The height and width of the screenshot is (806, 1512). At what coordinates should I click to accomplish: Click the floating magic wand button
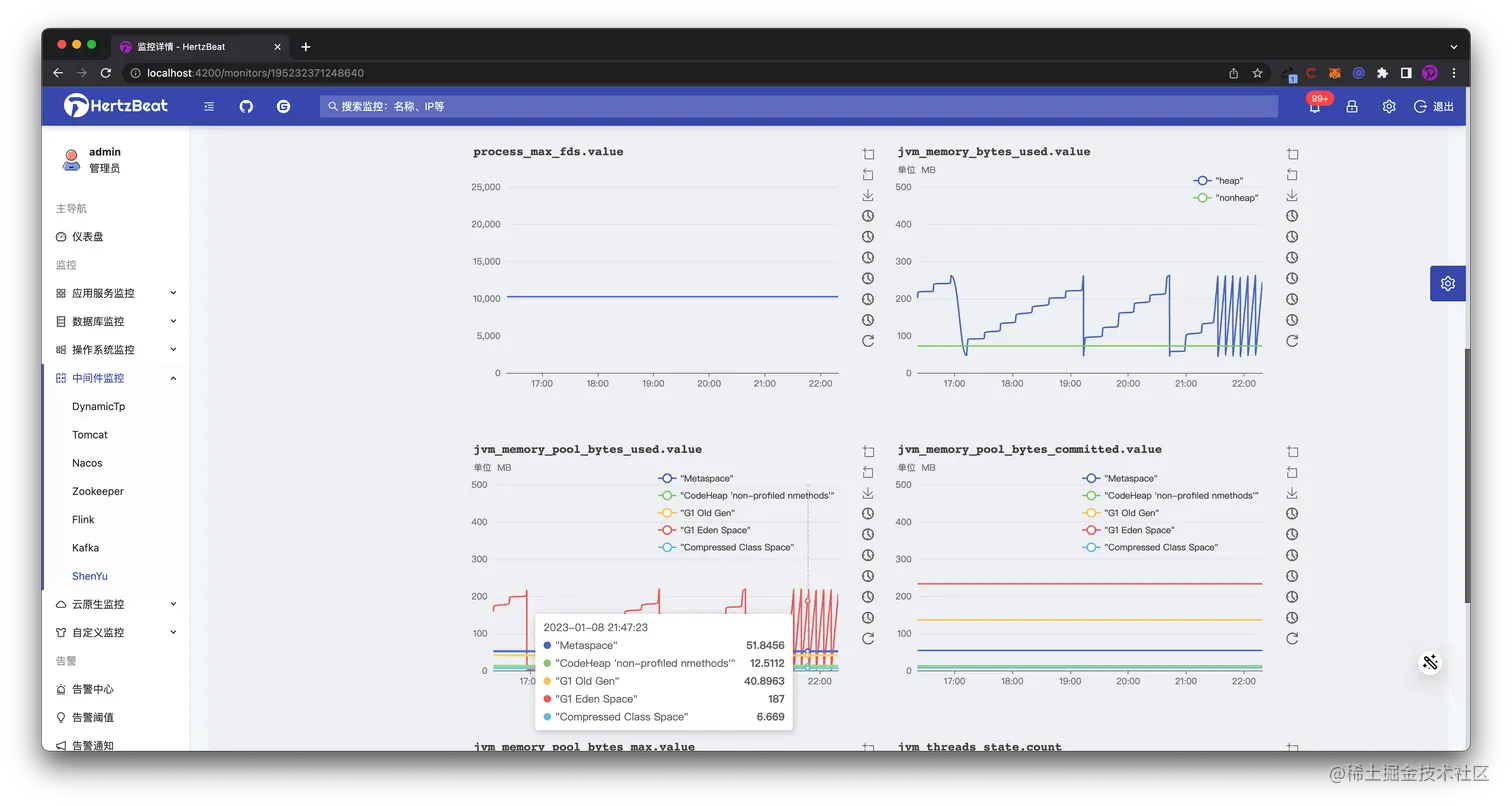[1431, 662]
